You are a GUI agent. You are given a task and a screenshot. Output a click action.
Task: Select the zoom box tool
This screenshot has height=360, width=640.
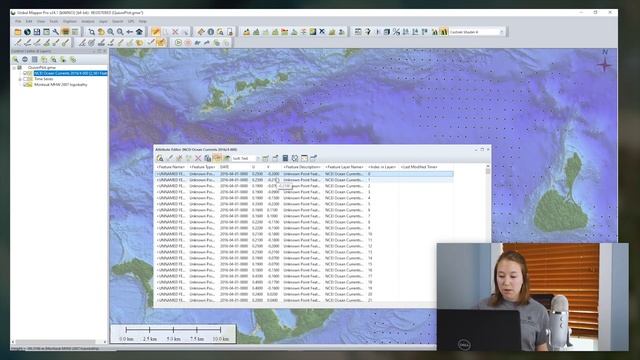point(91,32)
